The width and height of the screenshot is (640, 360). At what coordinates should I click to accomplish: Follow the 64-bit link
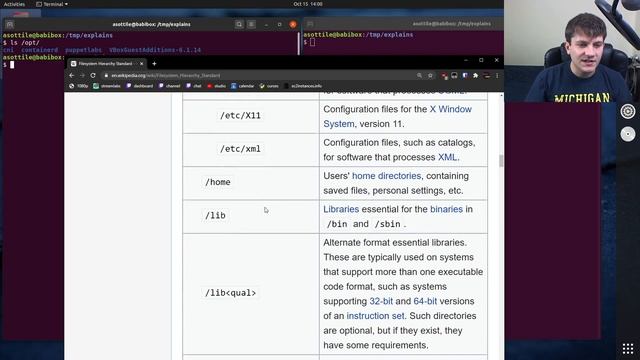click(425, 301)
